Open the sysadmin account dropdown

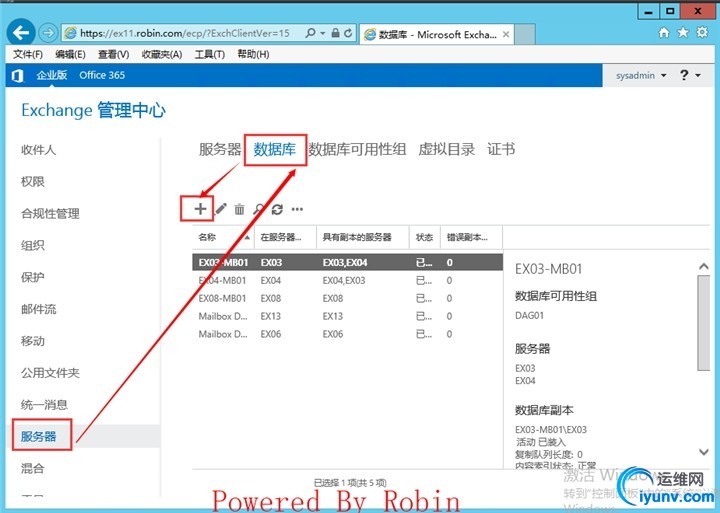tap(641, 75)
